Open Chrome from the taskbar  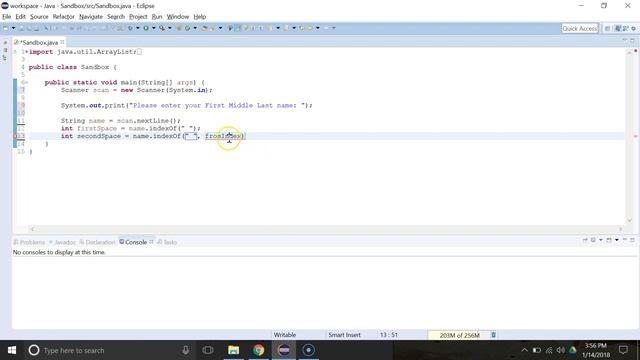pyautogui.click(x=258, y=350)
